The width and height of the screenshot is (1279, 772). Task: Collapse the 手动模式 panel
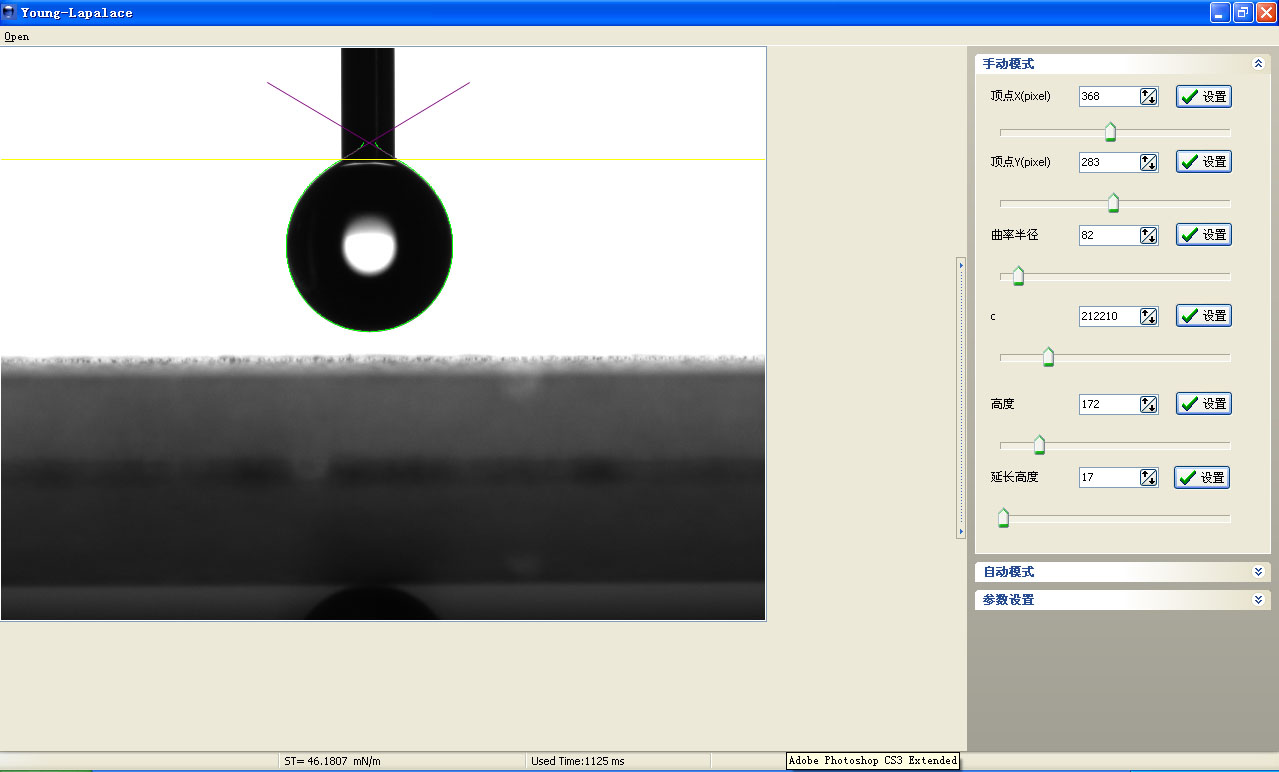tap(1257, 64)
